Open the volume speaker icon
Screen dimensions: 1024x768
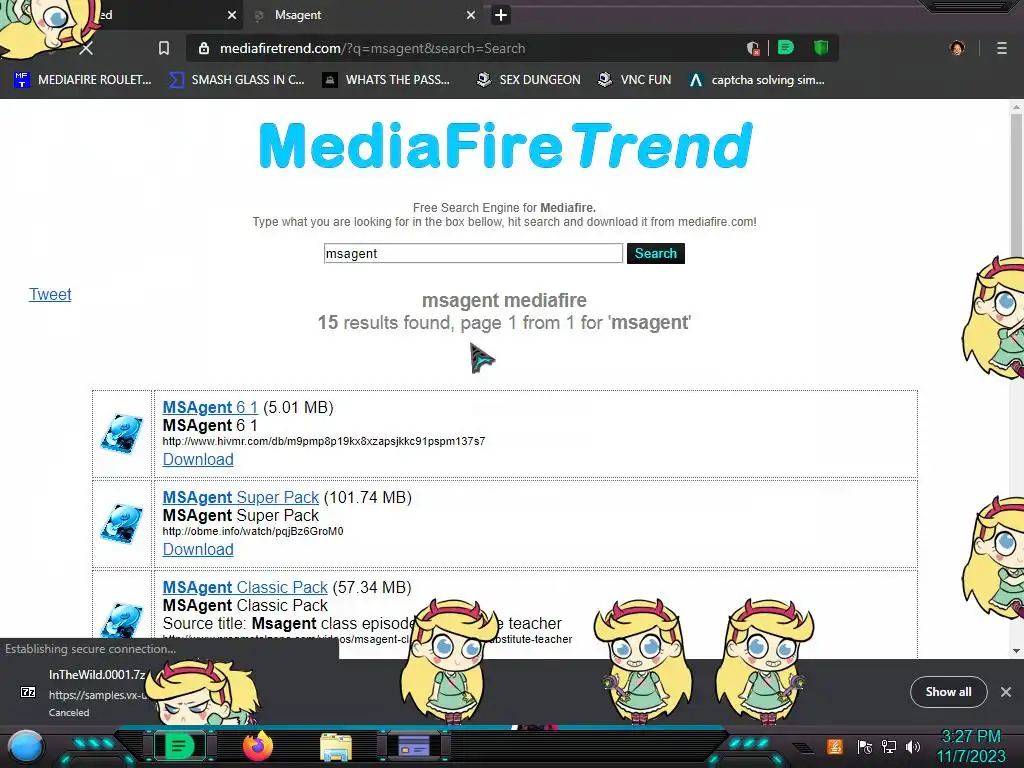(x=913, y=747)
